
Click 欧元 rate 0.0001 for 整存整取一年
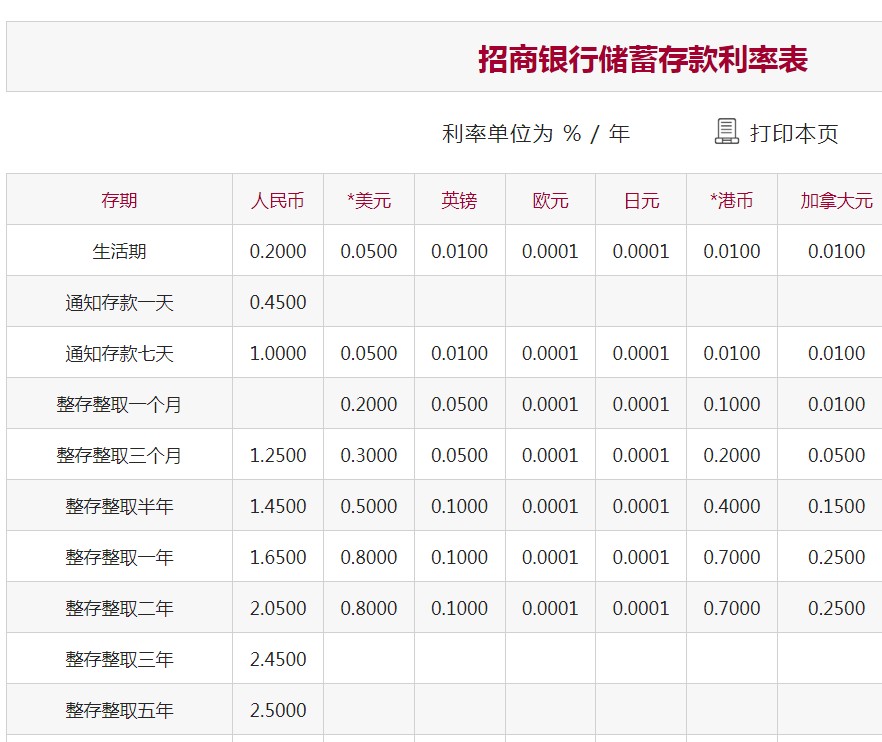pos(550,557)
